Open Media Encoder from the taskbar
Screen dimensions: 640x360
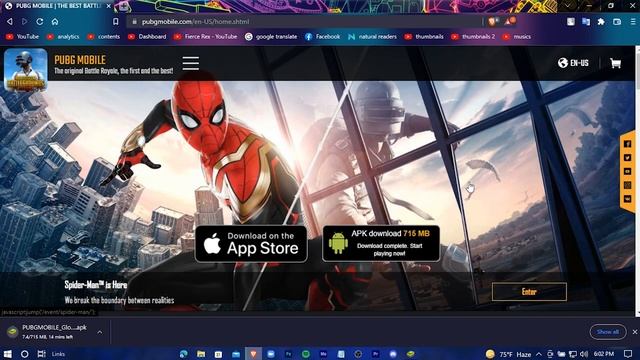[x=323, y=354]
